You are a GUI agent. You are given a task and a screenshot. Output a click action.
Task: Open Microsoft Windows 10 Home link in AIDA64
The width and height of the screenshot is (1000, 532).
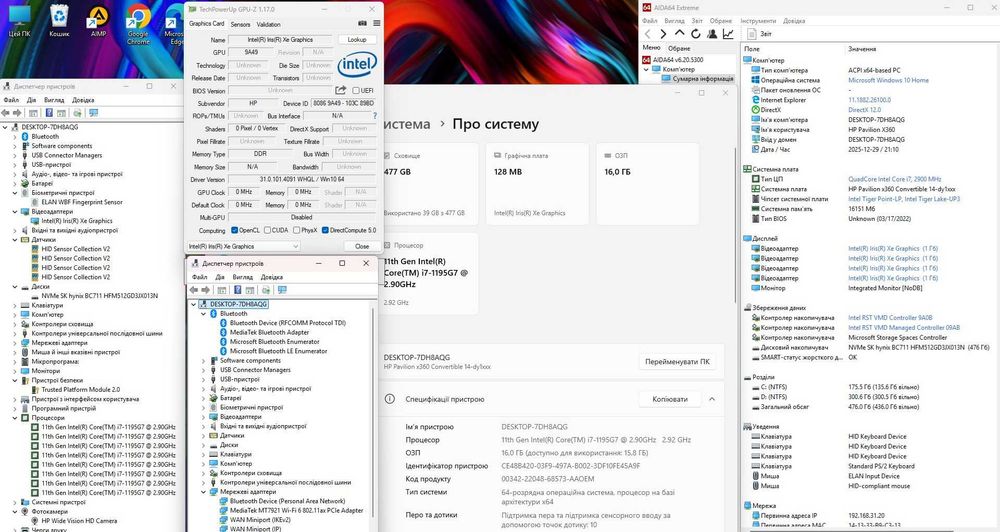pyautogui.click(x=888, y=80)
